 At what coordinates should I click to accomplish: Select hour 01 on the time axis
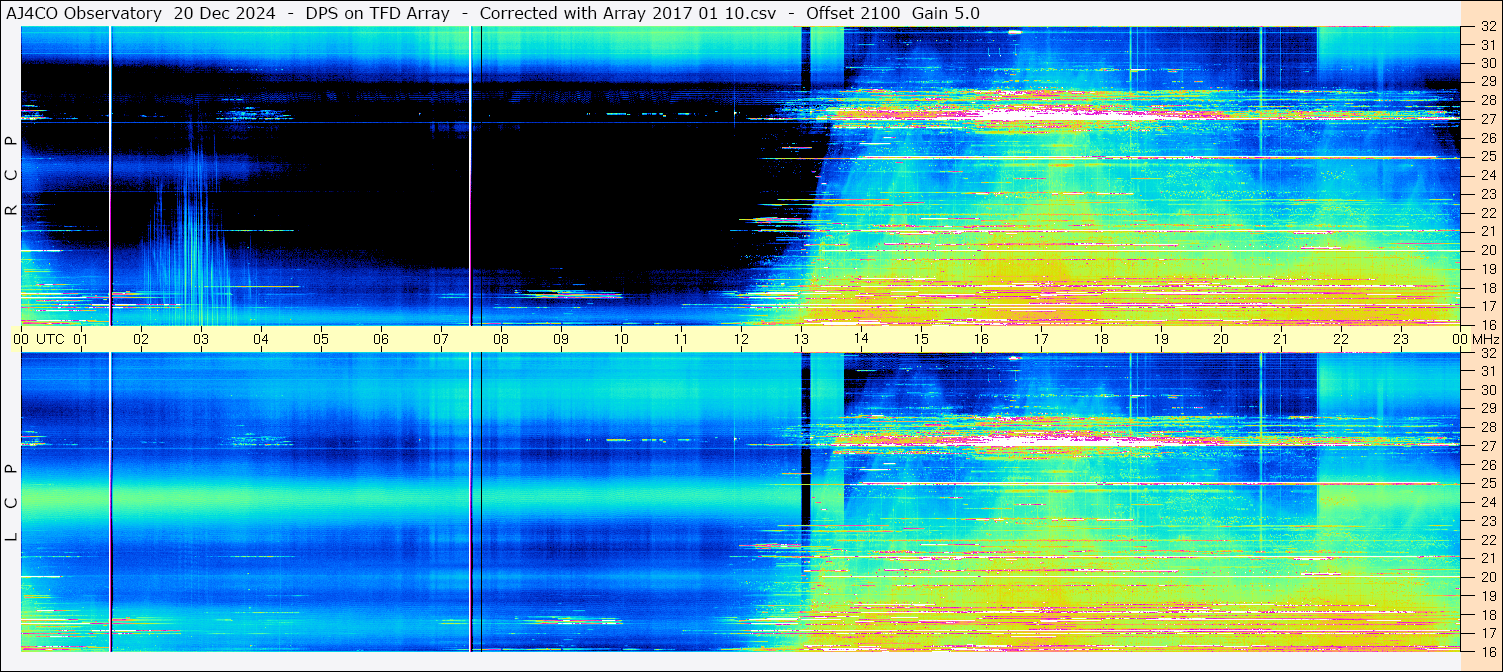point(81,339)
